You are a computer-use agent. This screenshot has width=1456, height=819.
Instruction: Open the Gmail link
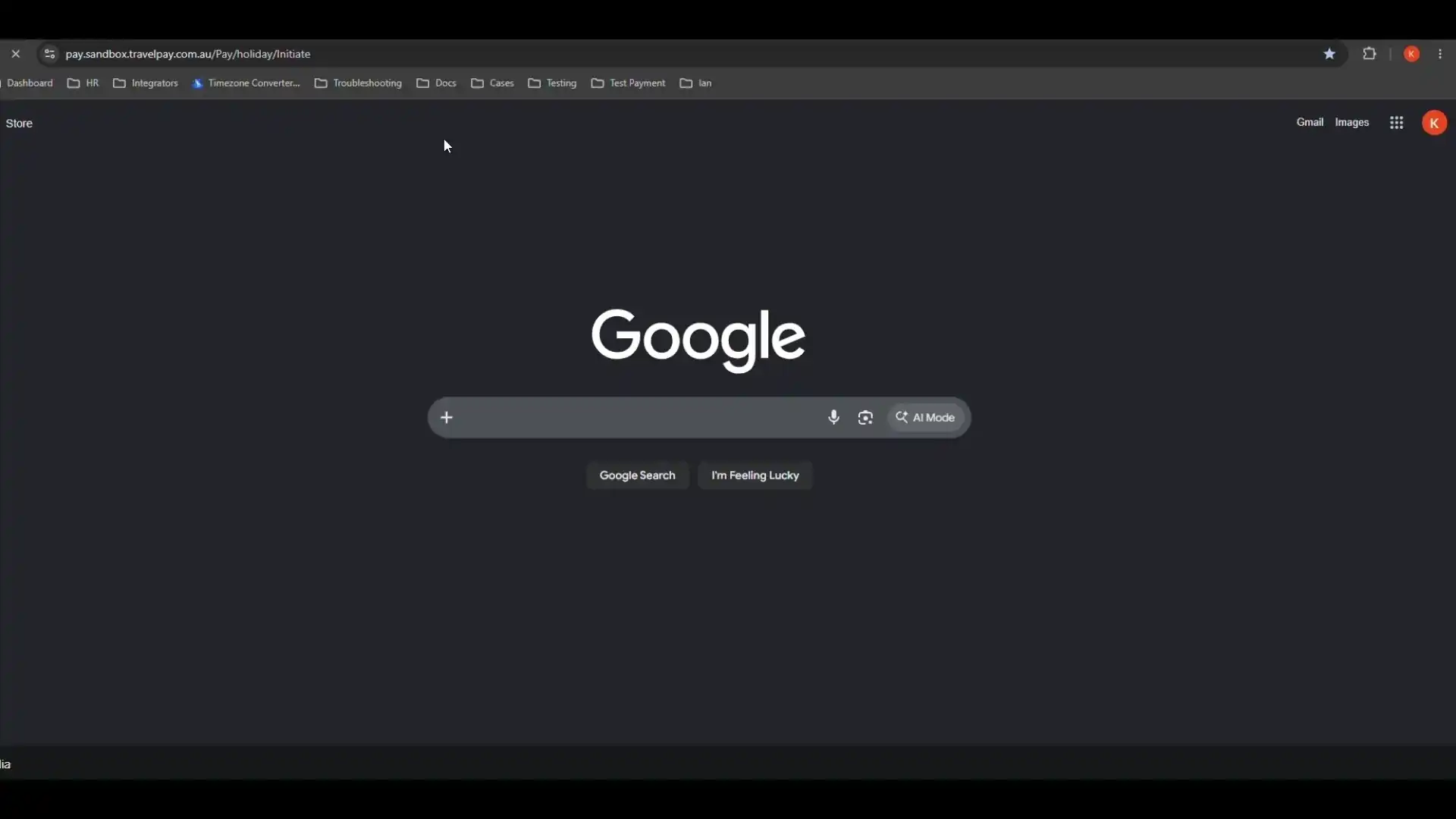tap(1310, 122)
